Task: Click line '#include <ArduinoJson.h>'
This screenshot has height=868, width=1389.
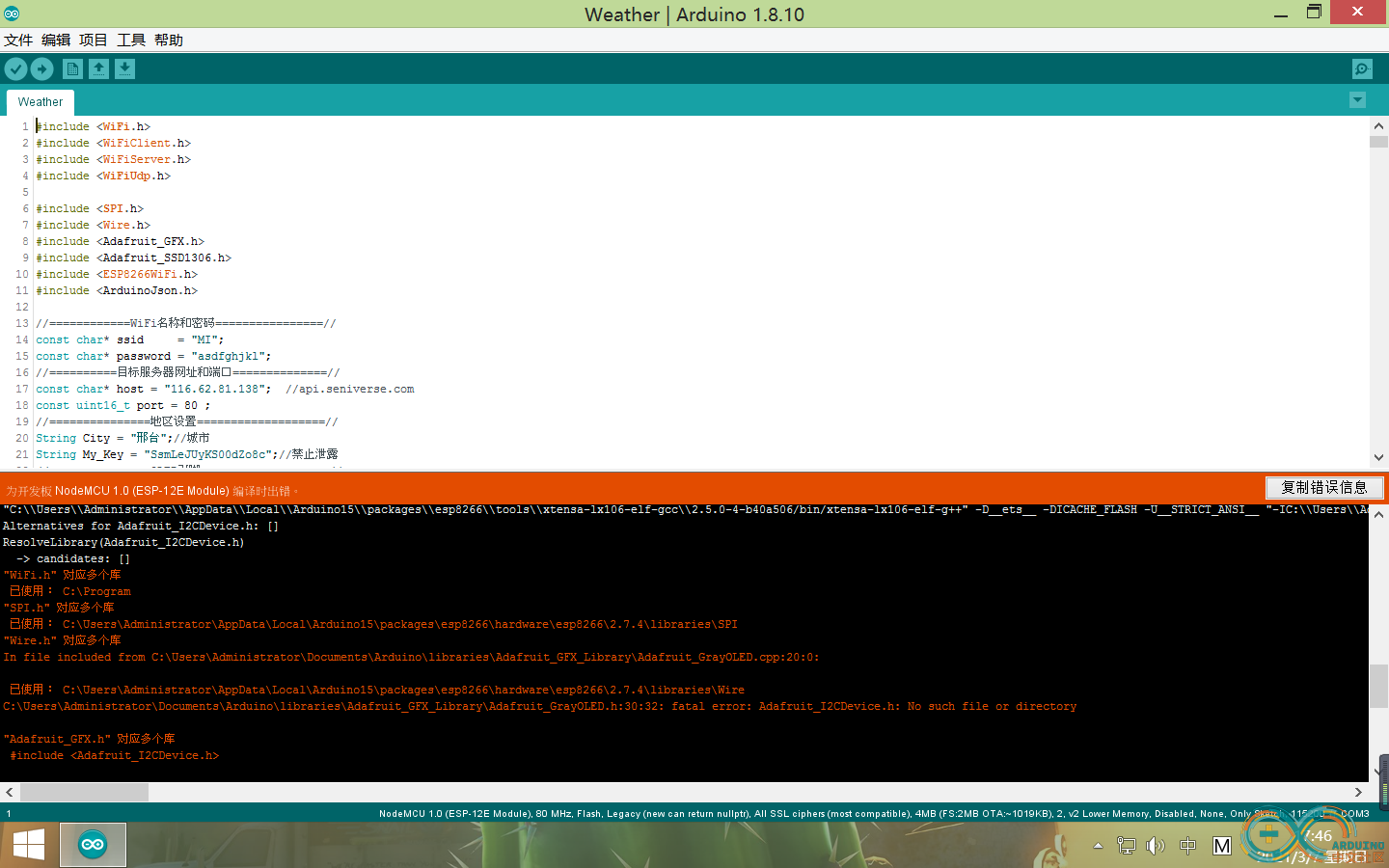Action: [x=117, y=290]
